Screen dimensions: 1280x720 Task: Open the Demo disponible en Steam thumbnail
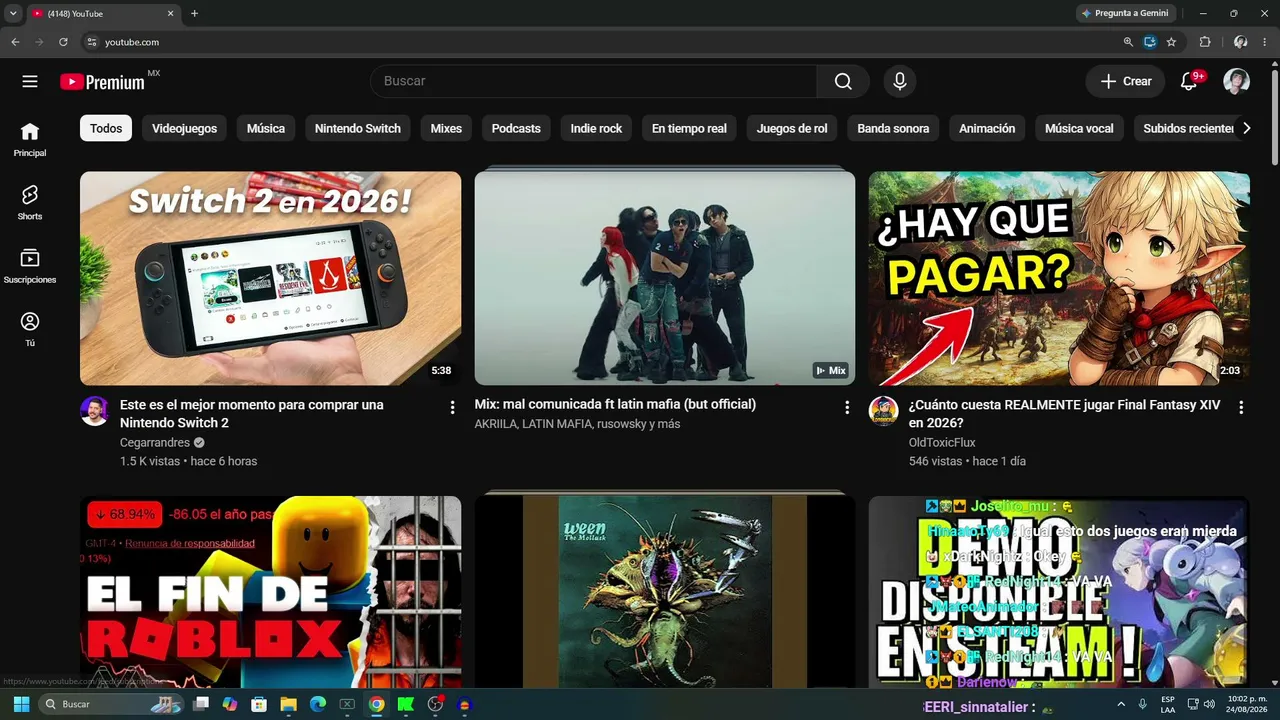(x=1059, y=591)
